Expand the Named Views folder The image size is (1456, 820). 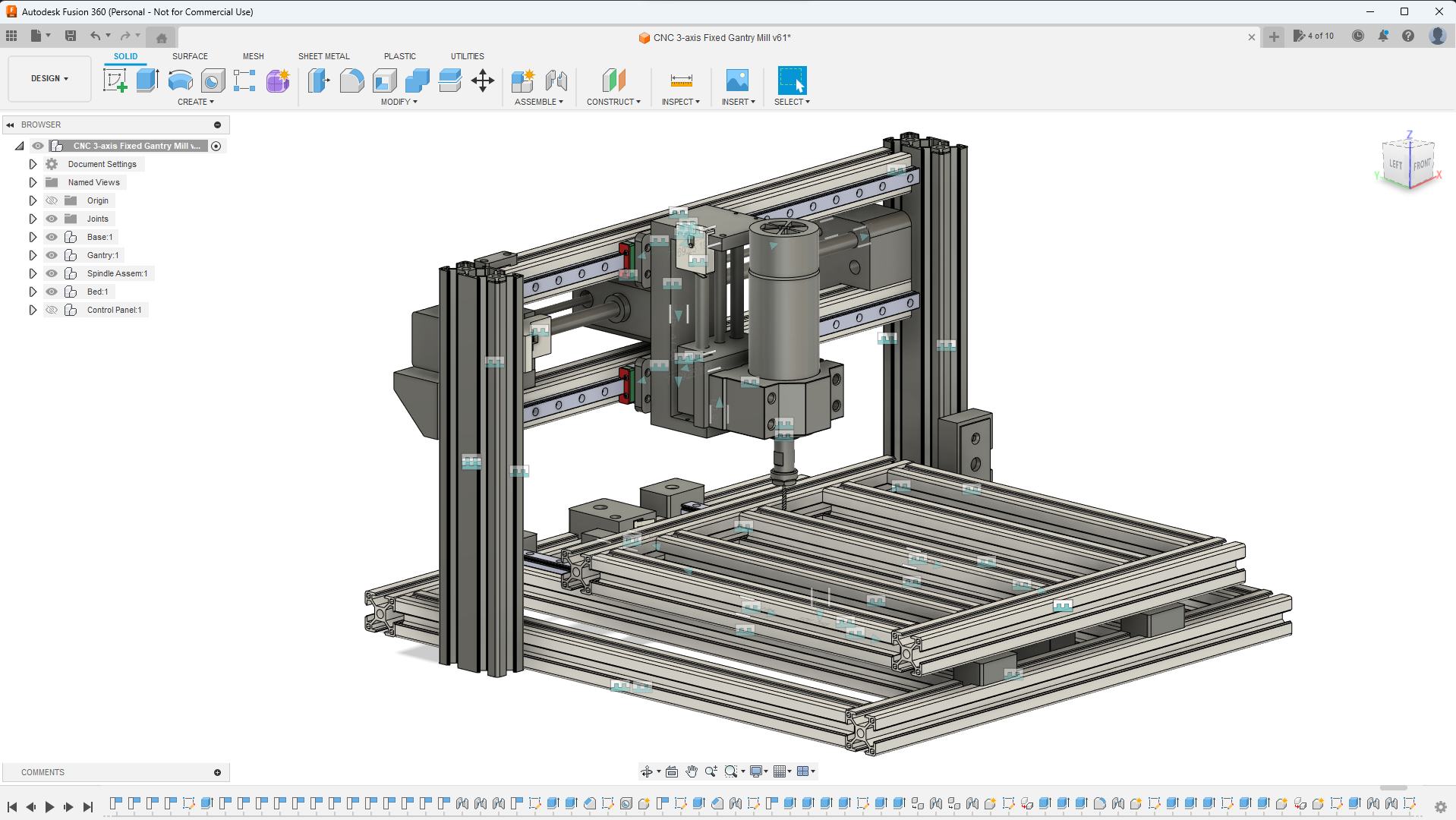coord(33,182)
